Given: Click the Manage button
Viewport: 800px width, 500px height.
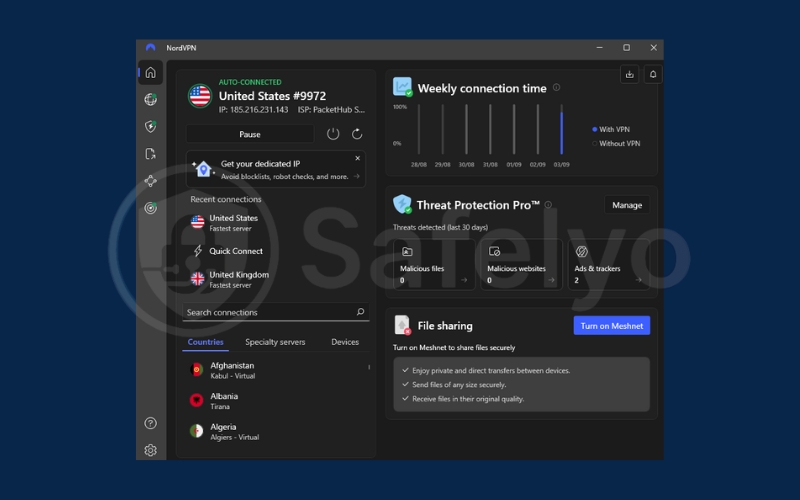Looking at the screenshot, I should (627, 205).
